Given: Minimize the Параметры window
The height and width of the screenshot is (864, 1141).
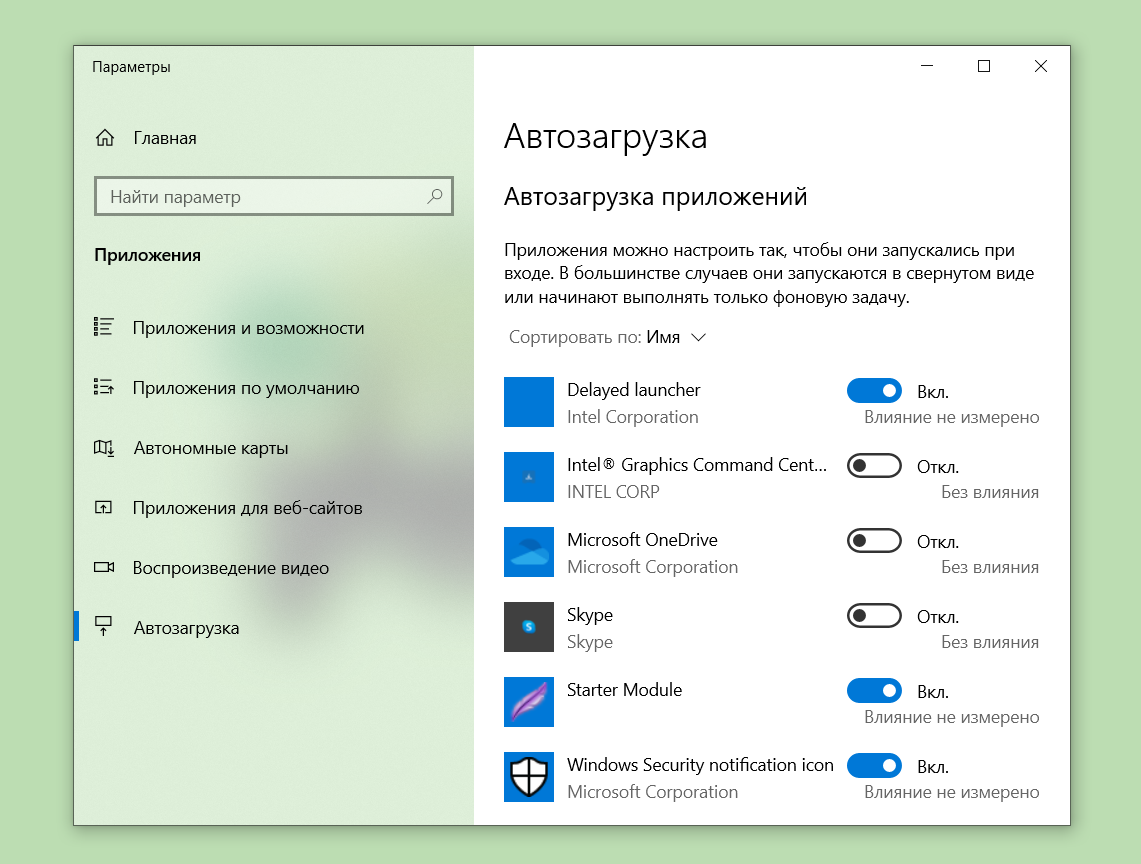Looking at the screenshot, I should pos(927,66).
